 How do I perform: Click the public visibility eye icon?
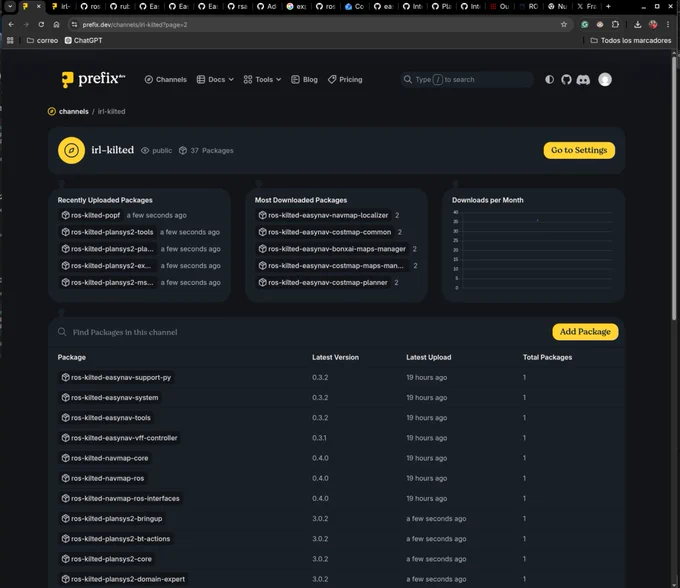pos(145,150)
